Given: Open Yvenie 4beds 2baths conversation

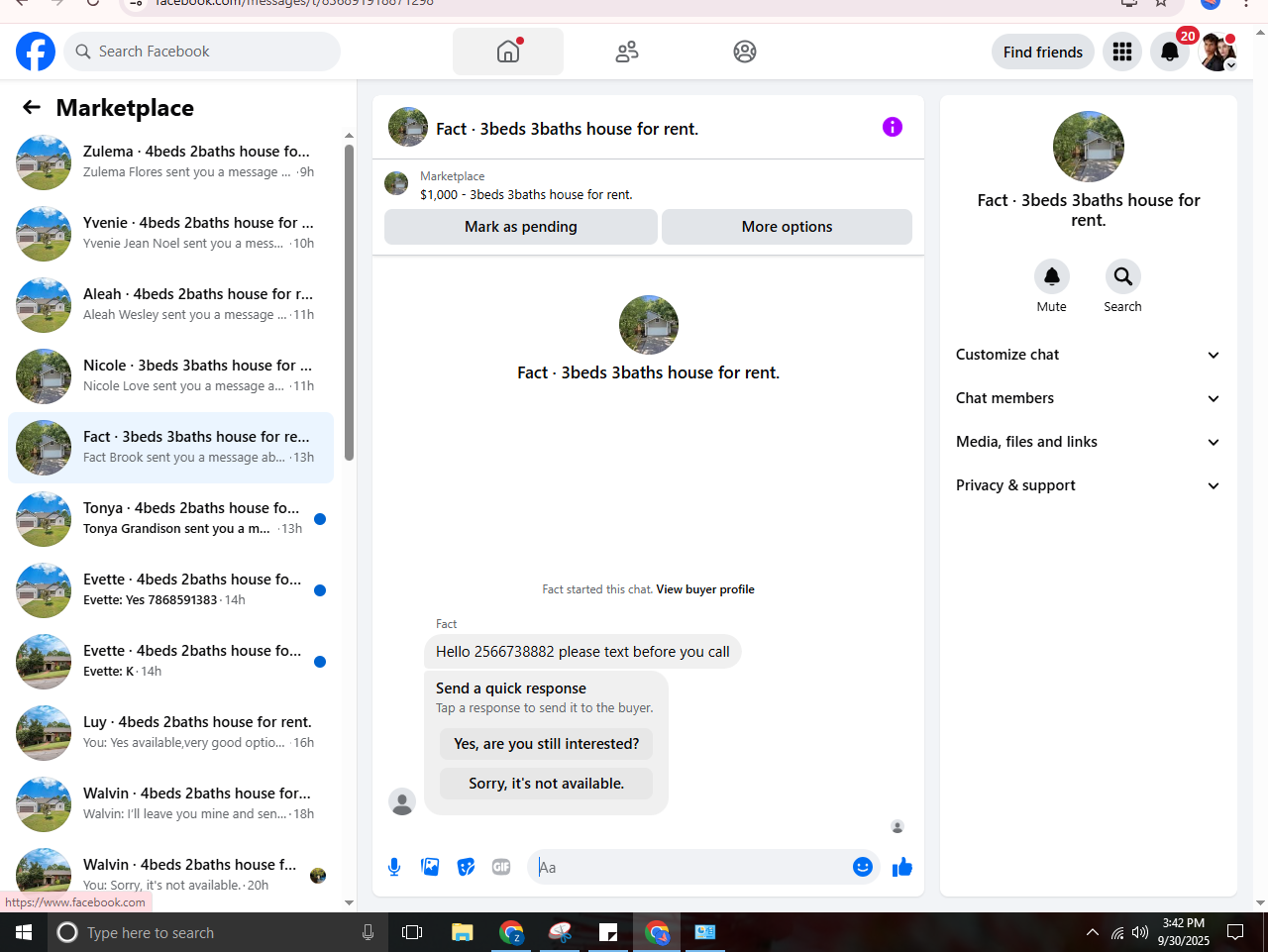Looking at the screenshot, I should (170, 234).
